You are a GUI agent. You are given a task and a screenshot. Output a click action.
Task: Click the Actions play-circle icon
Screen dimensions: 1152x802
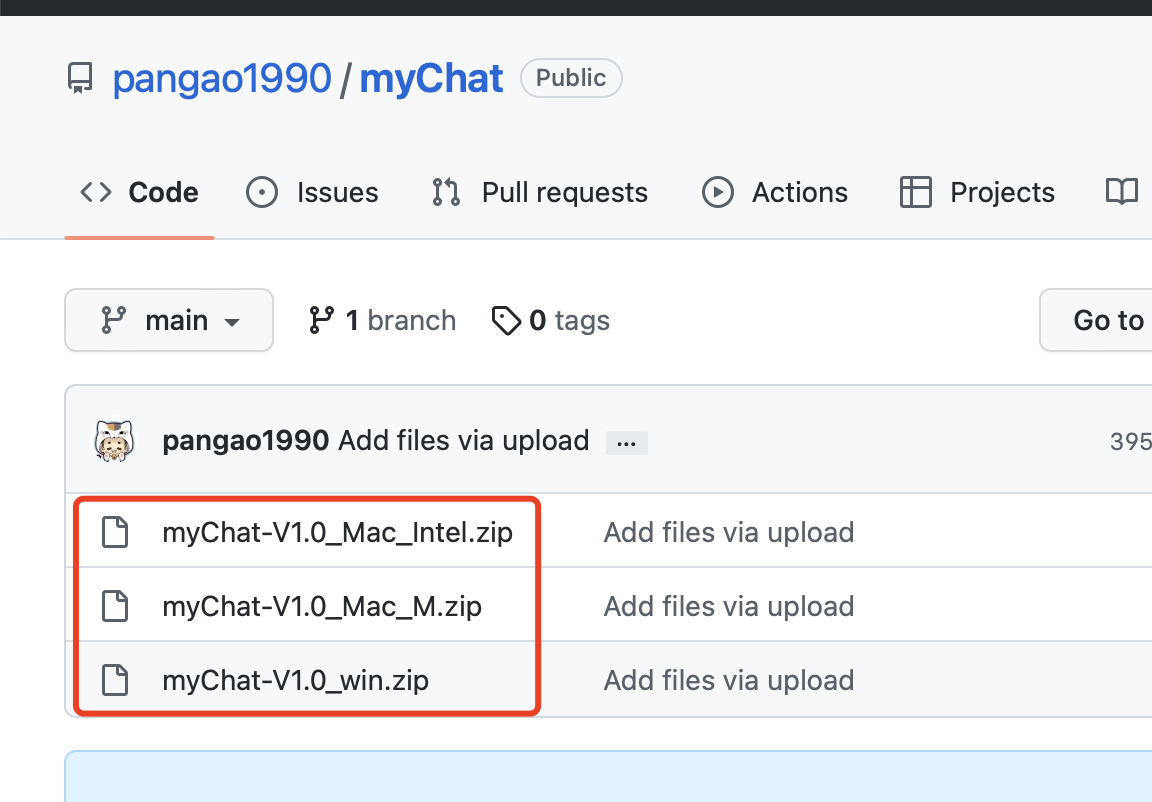click(x=717, y=192)
